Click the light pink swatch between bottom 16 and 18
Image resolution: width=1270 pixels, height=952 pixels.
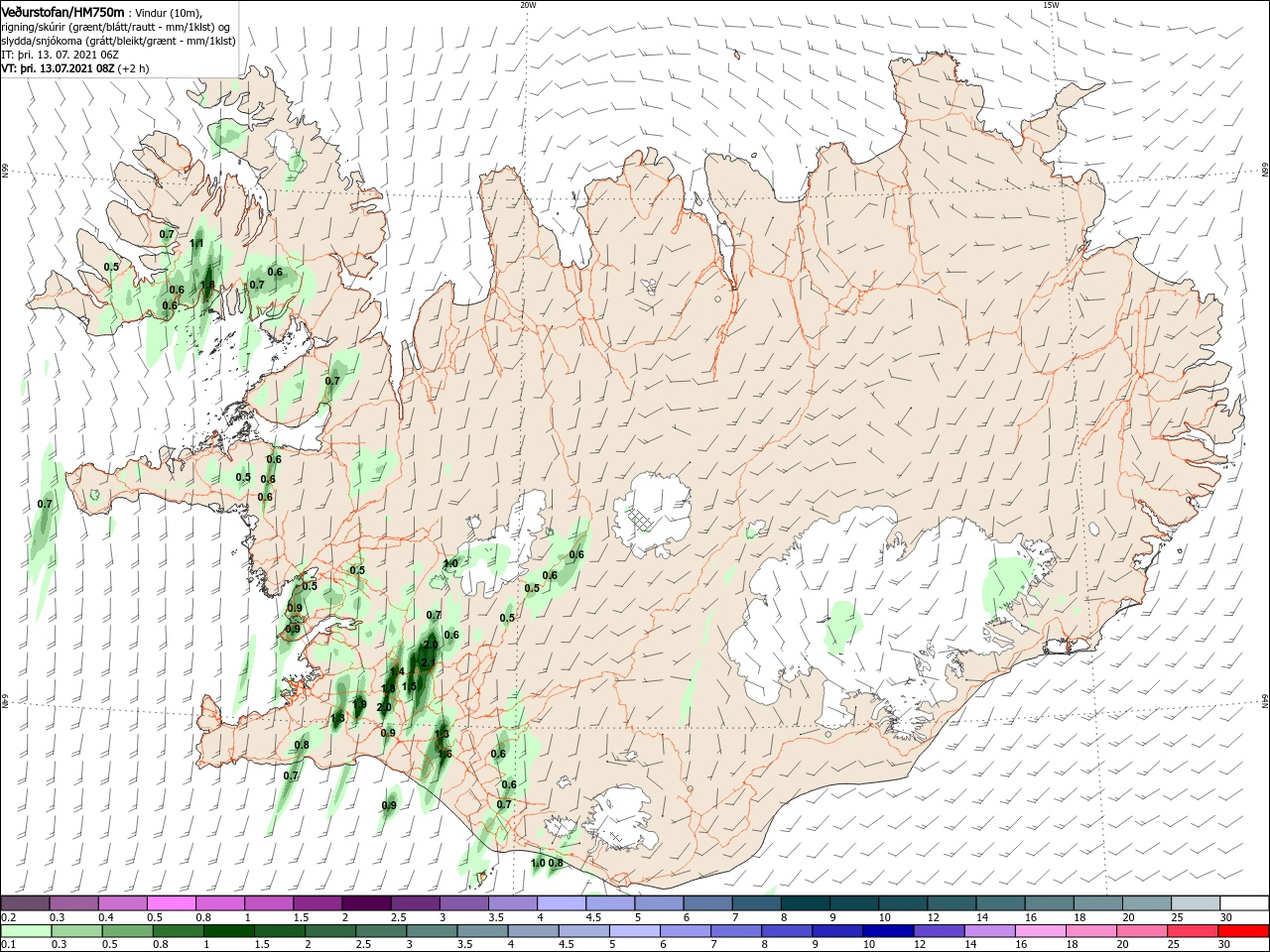pos(1040,930)
